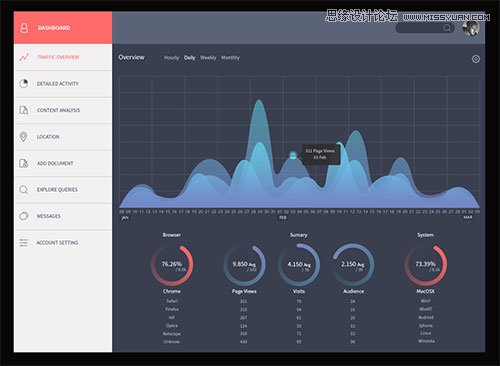500x366 pixels.
Task: Click the MAR label on the chart axis
Action: click(467, 217)
